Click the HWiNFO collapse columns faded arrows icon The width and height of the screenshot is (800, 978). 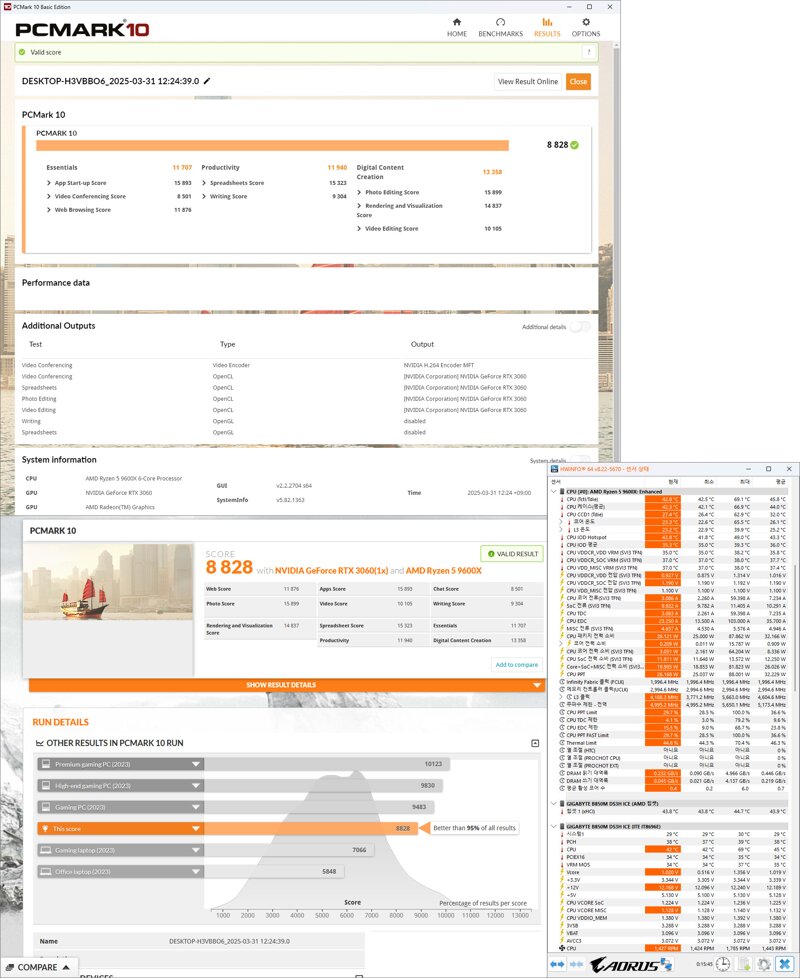pyautogui.click(x=577, y=964)
